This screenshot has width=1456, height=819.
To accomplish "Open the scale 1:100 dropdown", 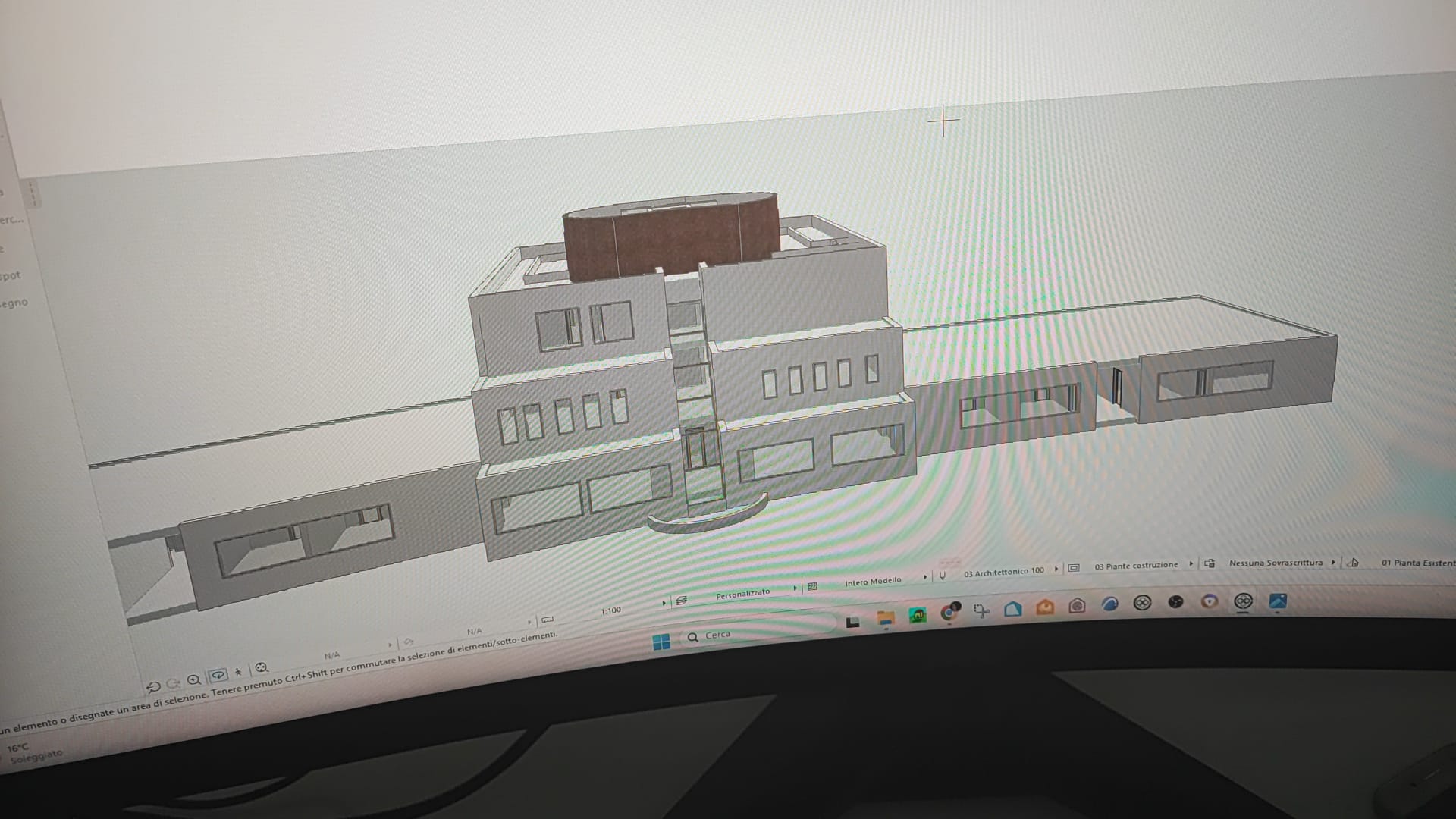I will (x=611, y=610).
